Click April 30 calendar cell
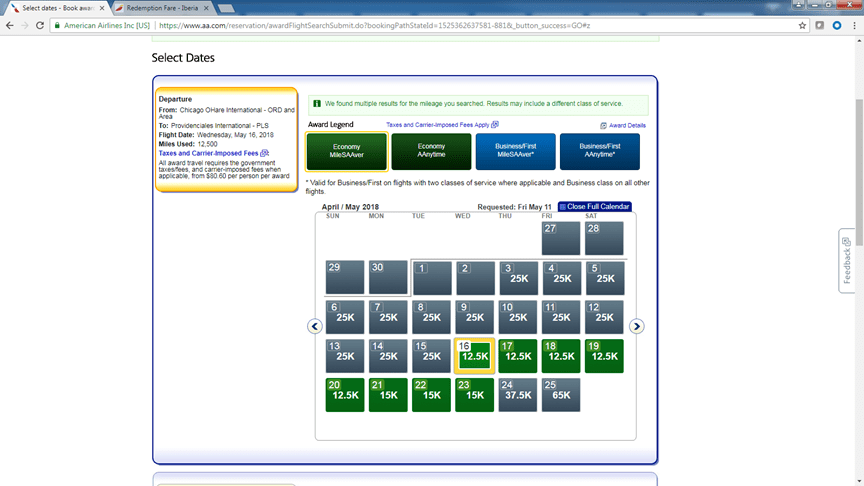 [388, 277]
